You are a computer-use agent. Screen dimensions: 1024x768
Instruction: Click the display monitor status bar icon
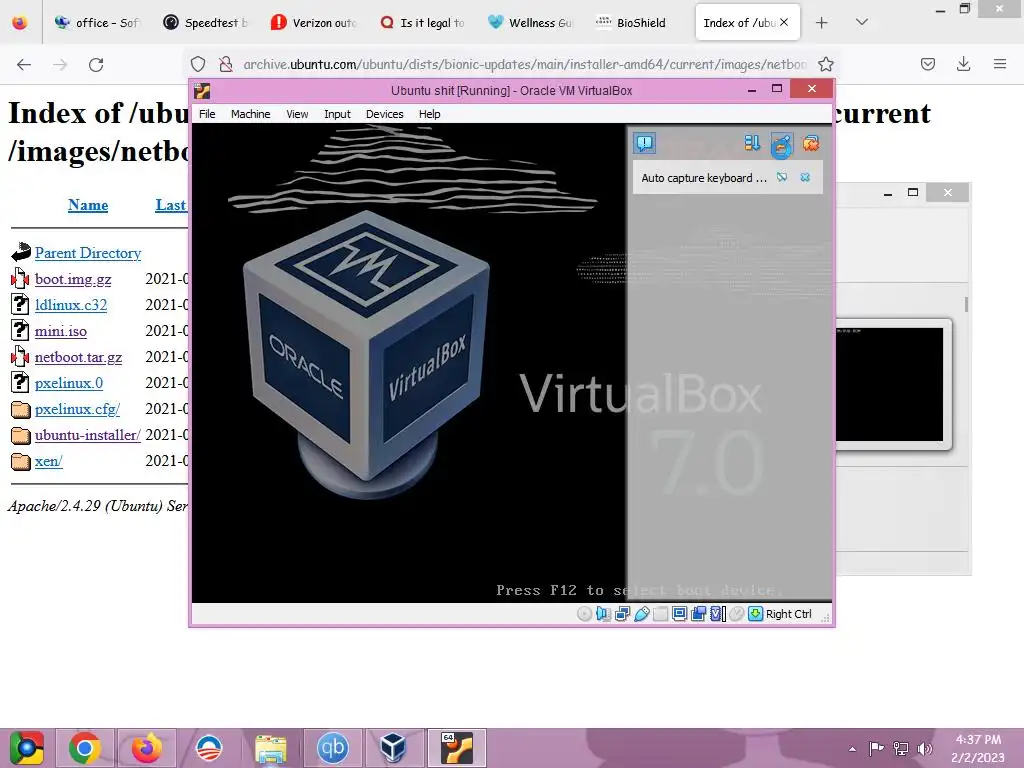point(679,614)
